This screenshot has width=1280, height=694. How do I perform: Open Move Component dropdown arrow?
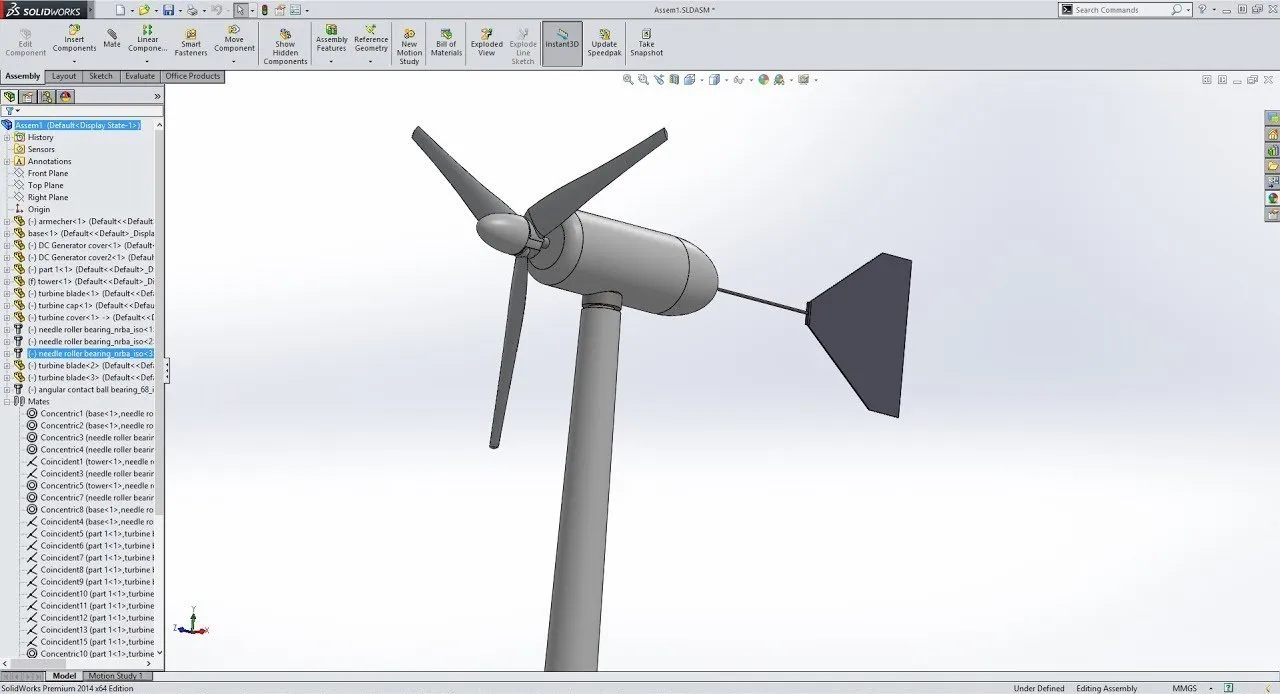pyautogui.click(x=234, y=62)
